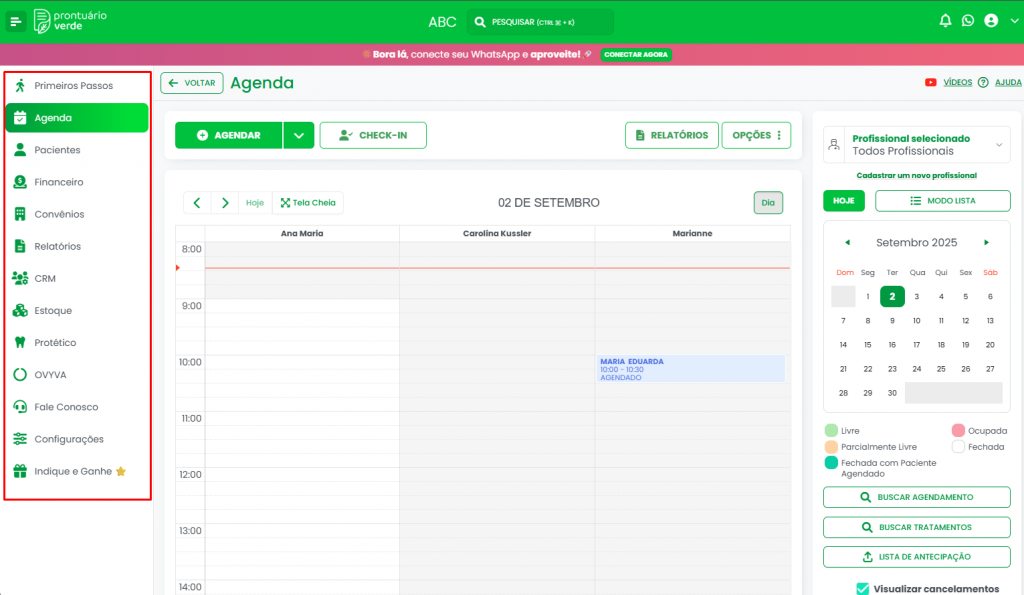
Task: Click the YouTube videos icon
Action: coord(931,83)
